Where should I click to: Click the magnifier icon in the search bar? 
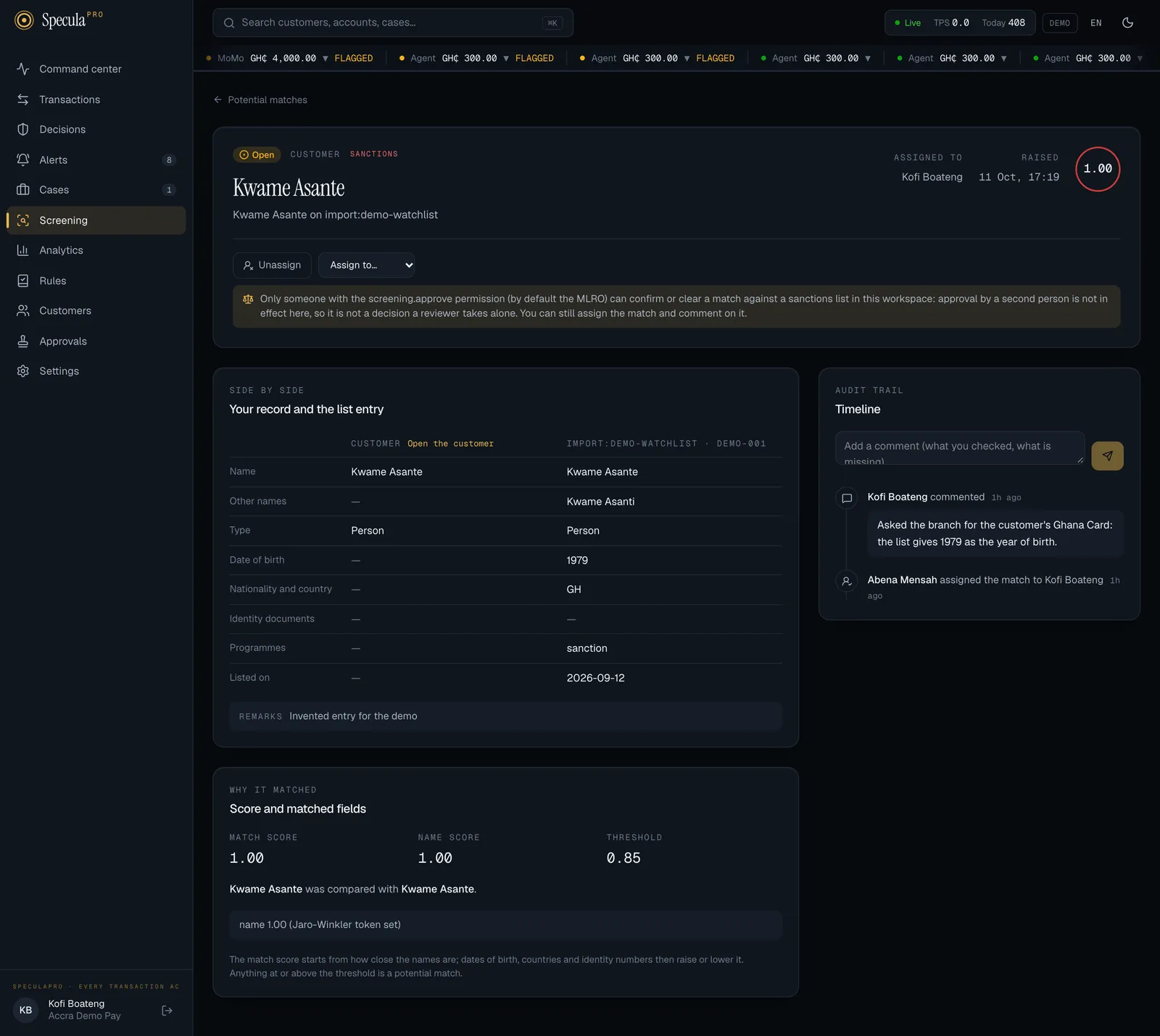coord(229,22)
